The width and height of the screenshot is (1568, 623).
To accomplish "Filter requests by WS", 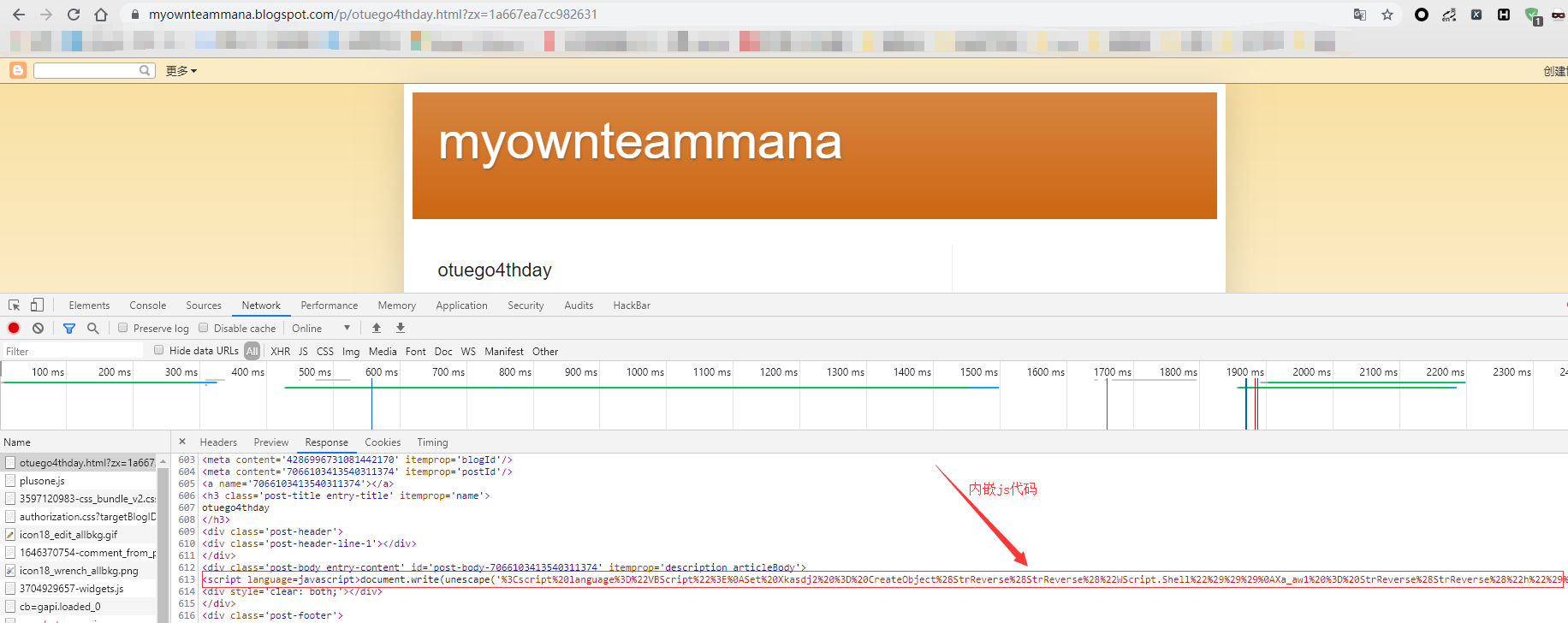I will tap(468, 351).
